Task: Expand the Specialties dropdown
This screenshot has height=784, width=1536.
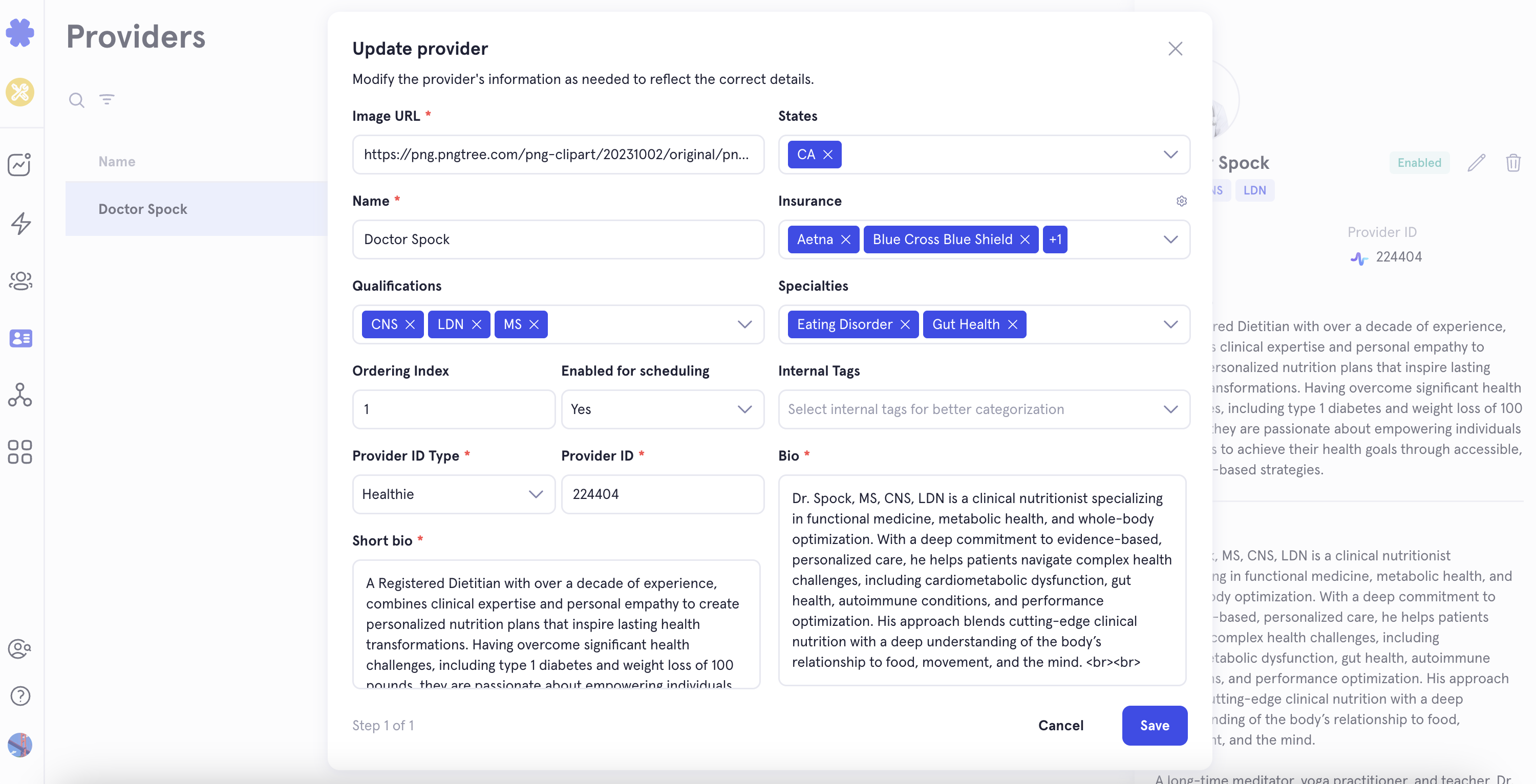Action: point(1170,325)
